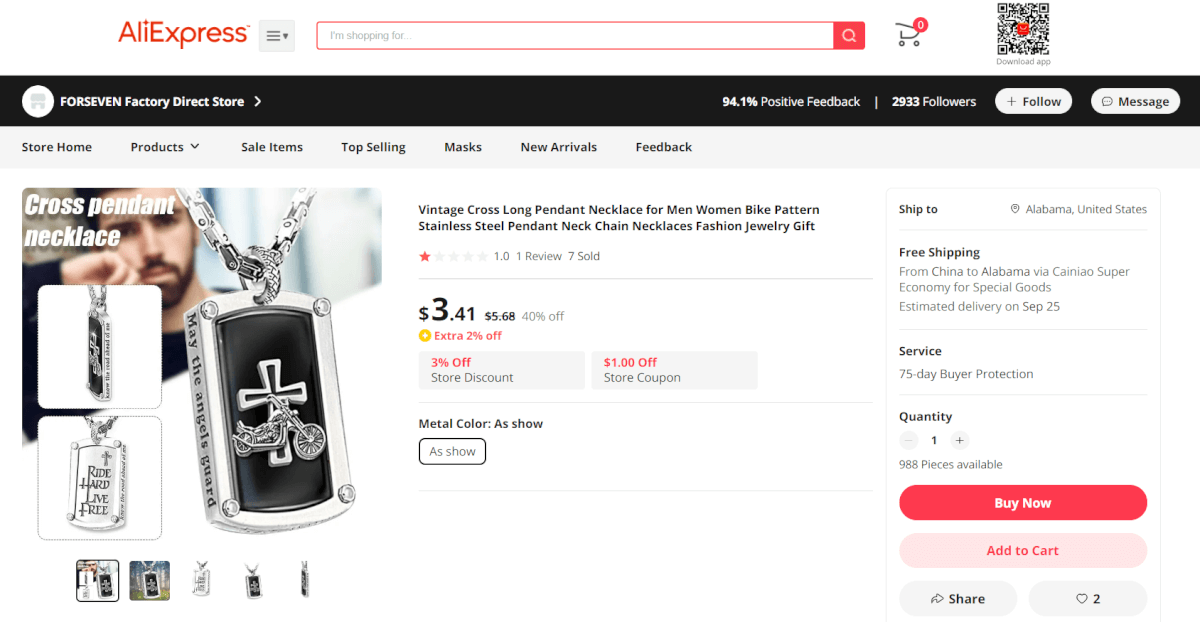Viewport: 1200px width, 622px height.
Task: Expand the Products menu dropdown
Action: (x=165, y=147)
